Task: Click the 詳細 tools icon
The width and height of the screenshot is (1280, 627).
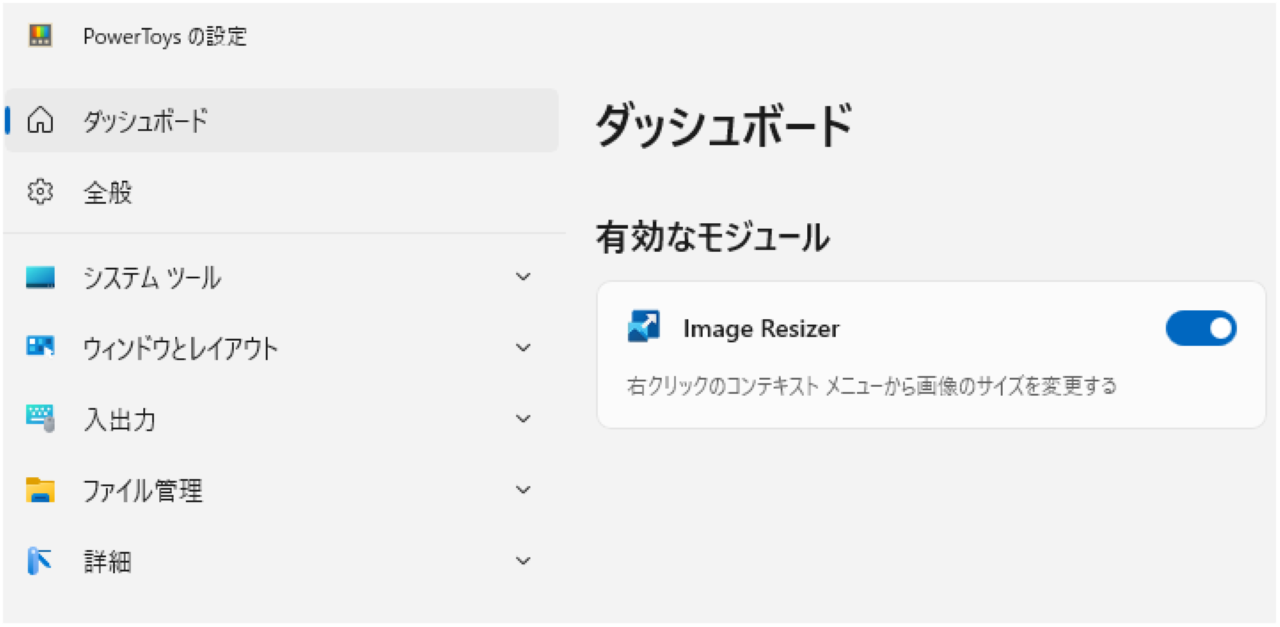Action: (x=39, y=561)
